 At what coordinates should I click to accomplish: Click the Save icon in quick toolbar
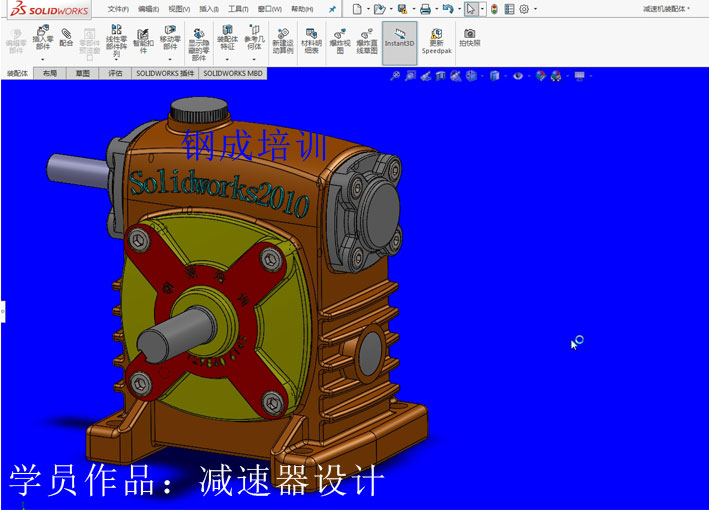(400, 9)
